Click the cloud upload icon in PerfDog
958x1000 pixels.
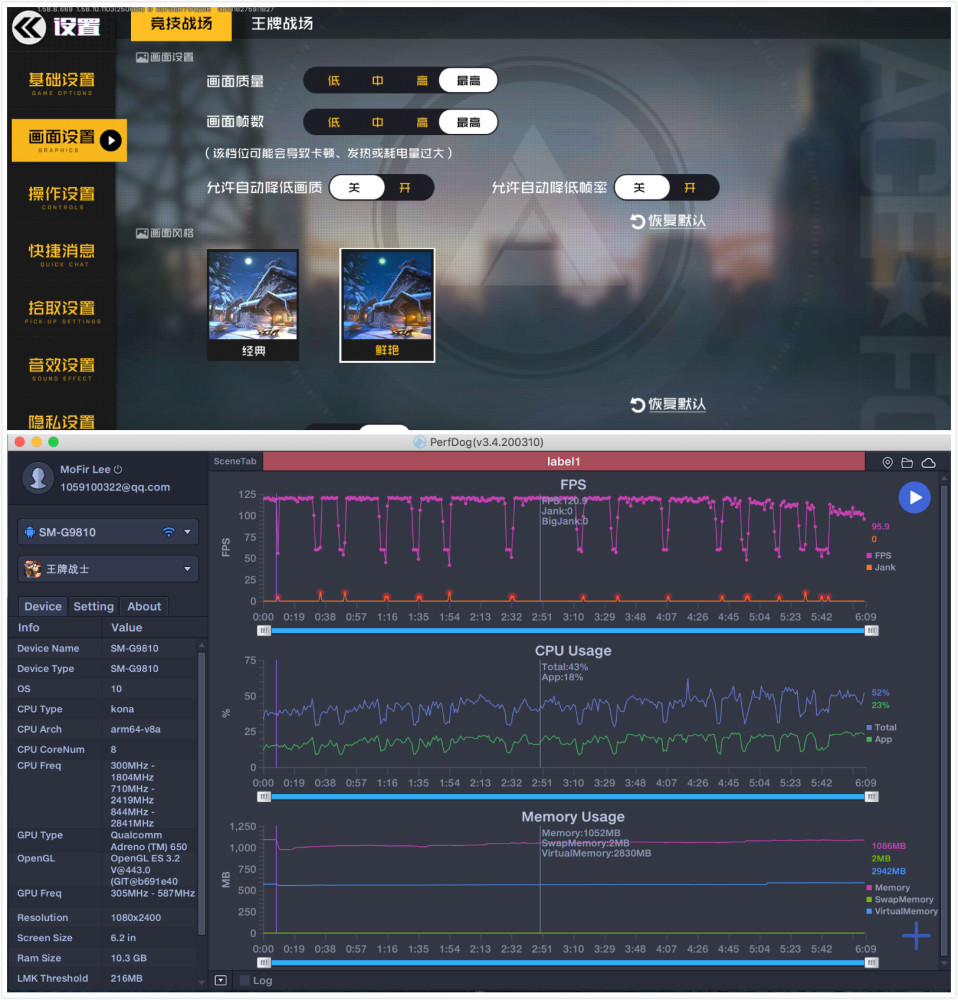tap(929, 463)
